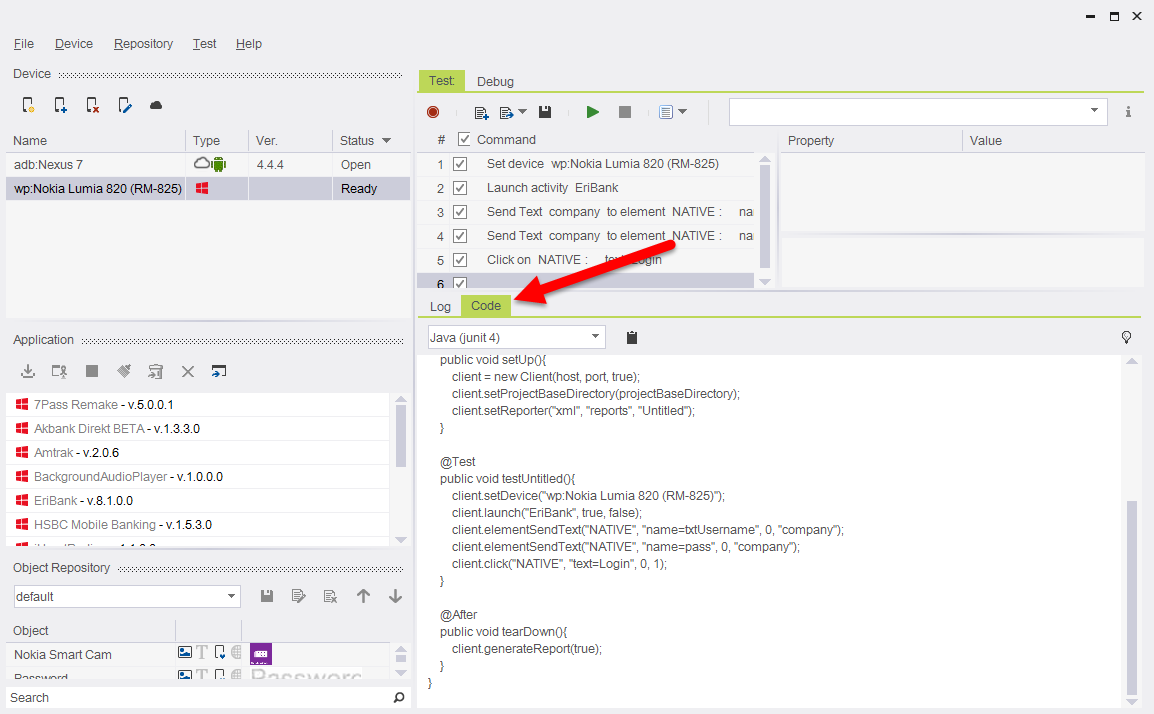Click the cloud device icon in Device toolbar
1154x714 pixels.
156,105
